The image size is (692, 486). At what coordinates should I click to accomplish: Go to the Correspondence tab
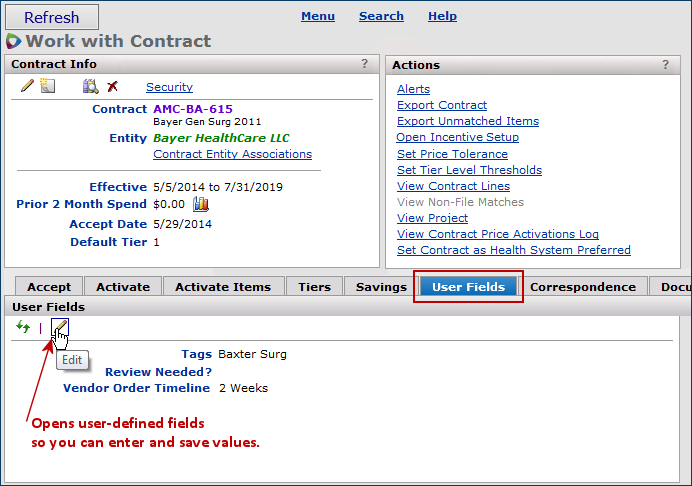(583, 287)
